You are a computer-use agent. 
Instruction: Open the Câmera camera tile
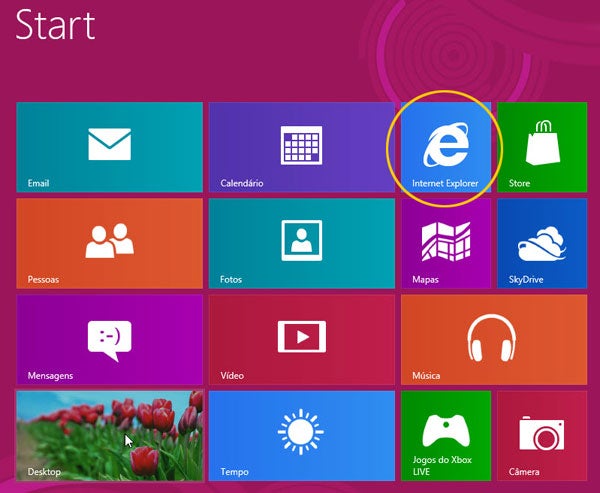pyautogui.click(x=541, y=433)
